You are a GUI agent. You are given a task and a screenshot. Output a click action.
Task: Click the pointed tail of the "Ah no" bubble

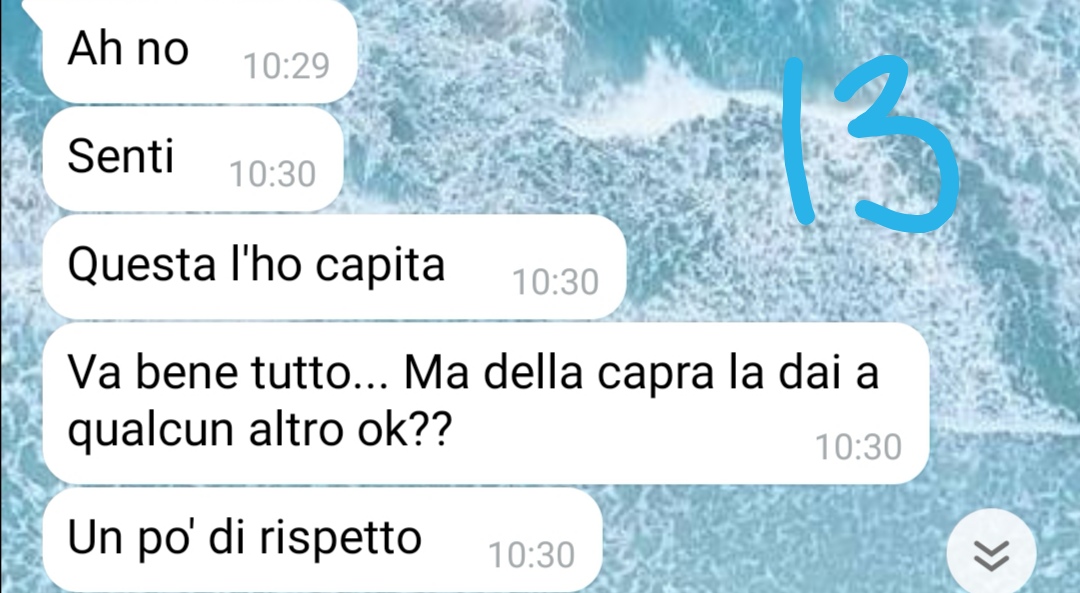33,7
